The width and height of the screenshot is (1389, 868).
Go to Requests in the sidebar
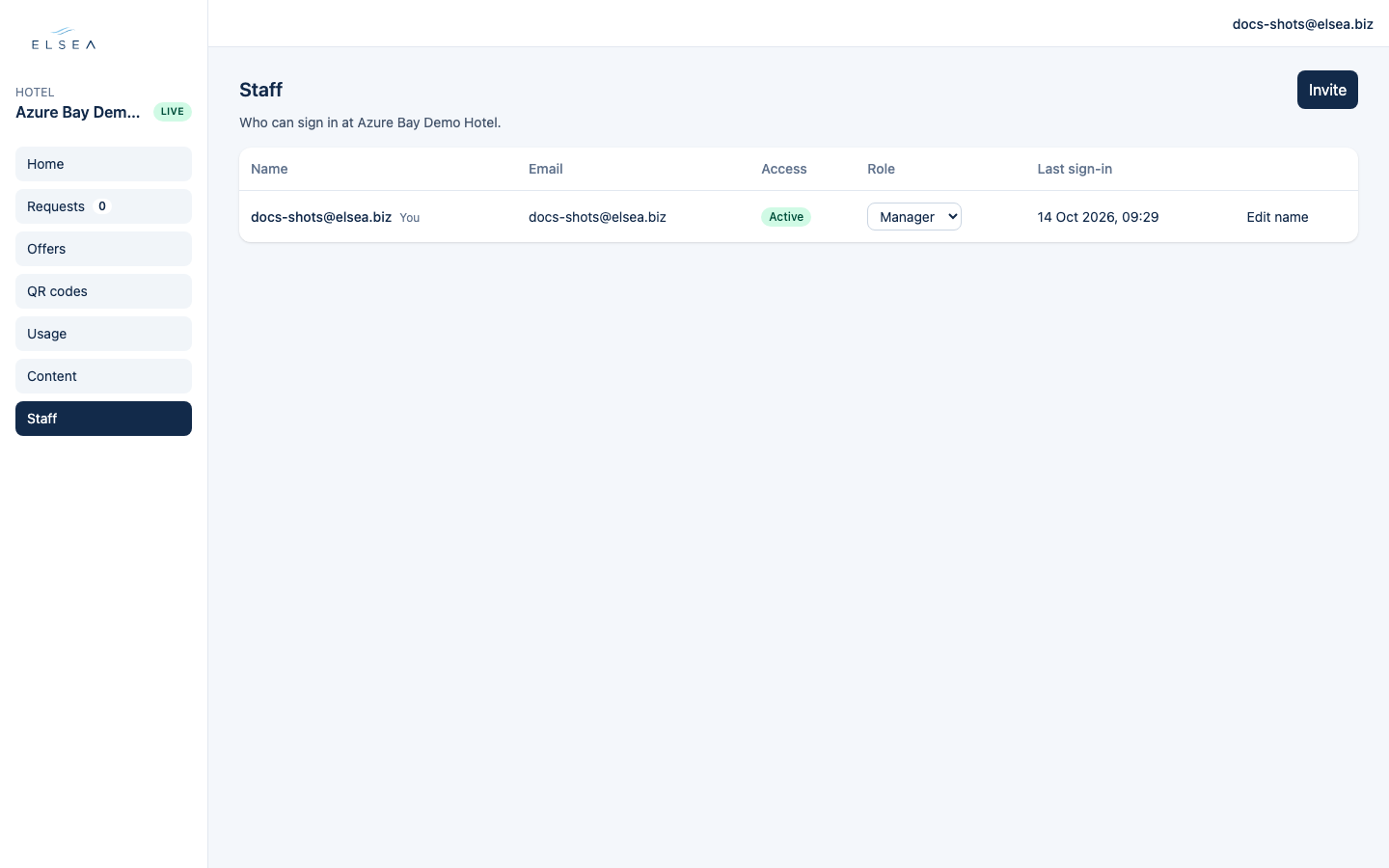tap(103, 206)
